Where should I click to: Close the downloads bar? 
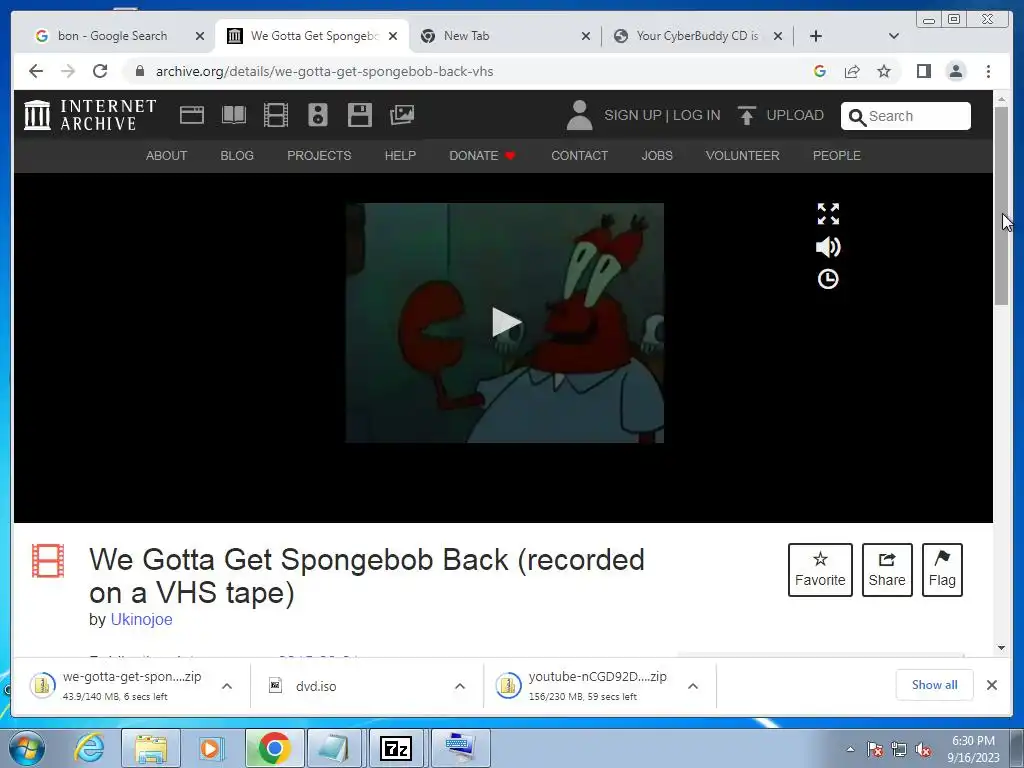coord(991,684)
